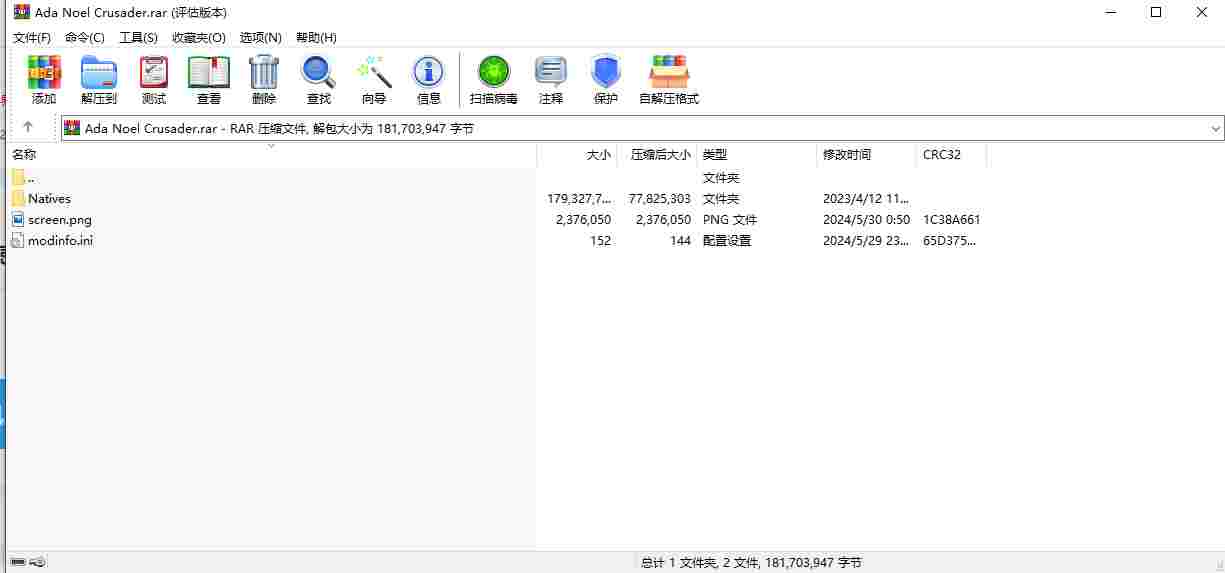Click the Natives folder icon
Image resolution: width=1225 pixels, height=573 pixels.
point(18,198)
